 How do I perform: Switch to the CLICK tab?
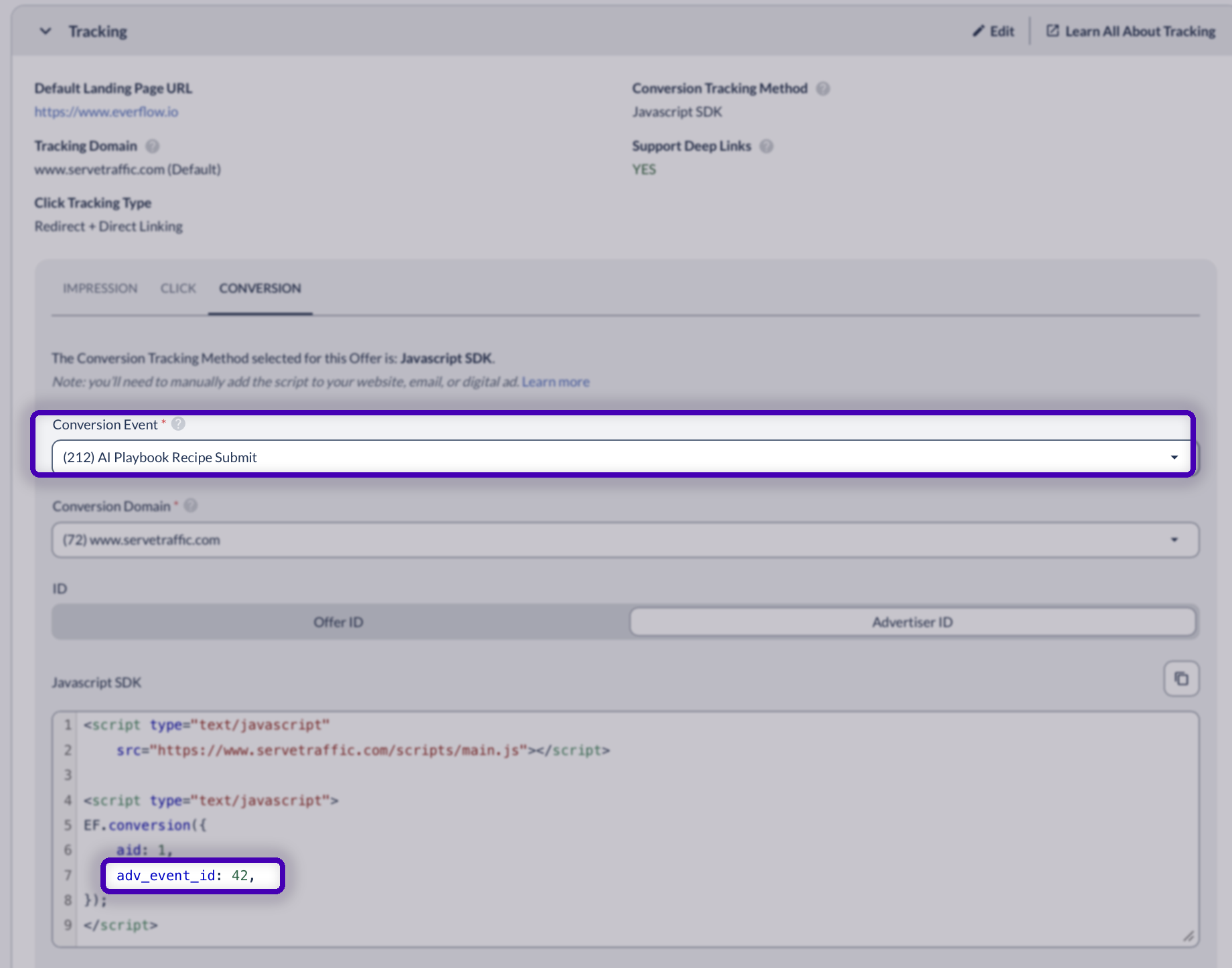(x=178, y=289)
